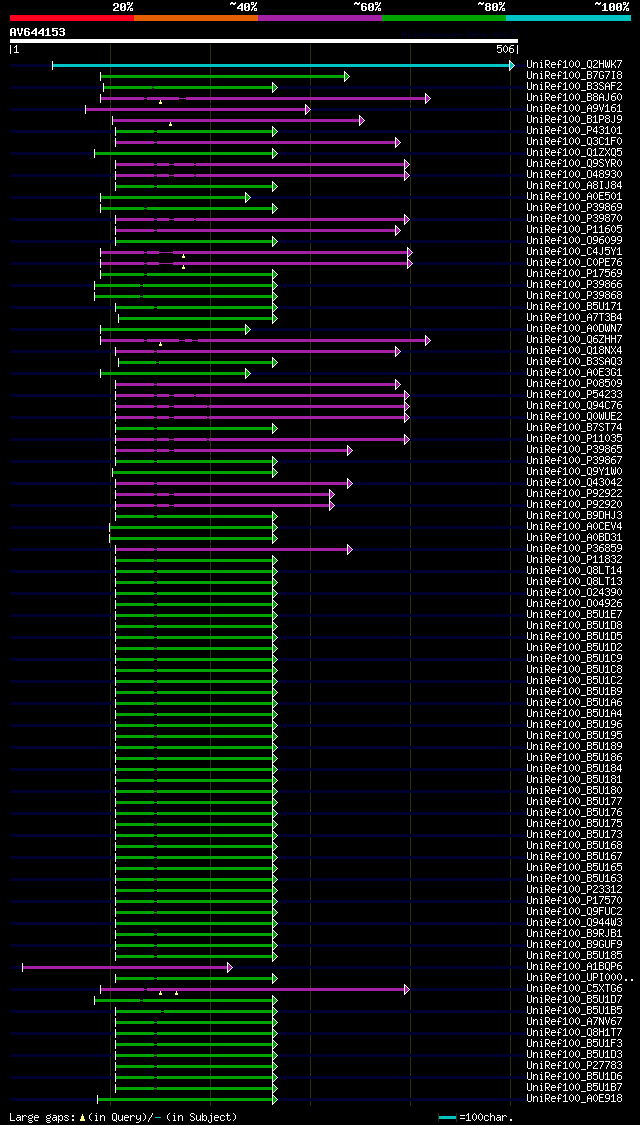640x1125 pixels.
Task: Click the label UniRef100_Q8H1T7
Action: pyautogui.click(x=574, y=1032)
